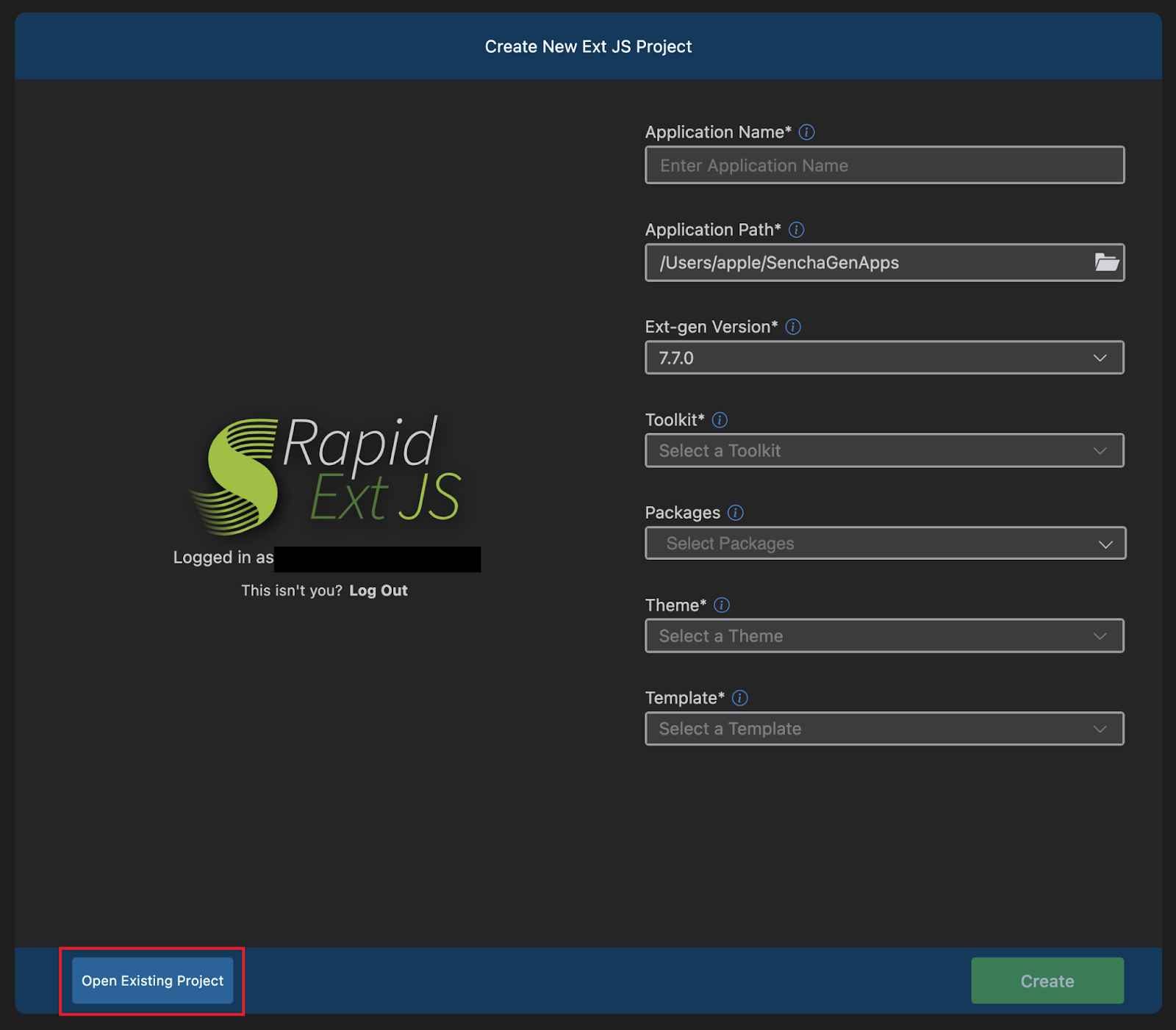1176x1030 pixels.
Task: Open the Select a Toolkit dropdown
Action: [x=884, y=450]
